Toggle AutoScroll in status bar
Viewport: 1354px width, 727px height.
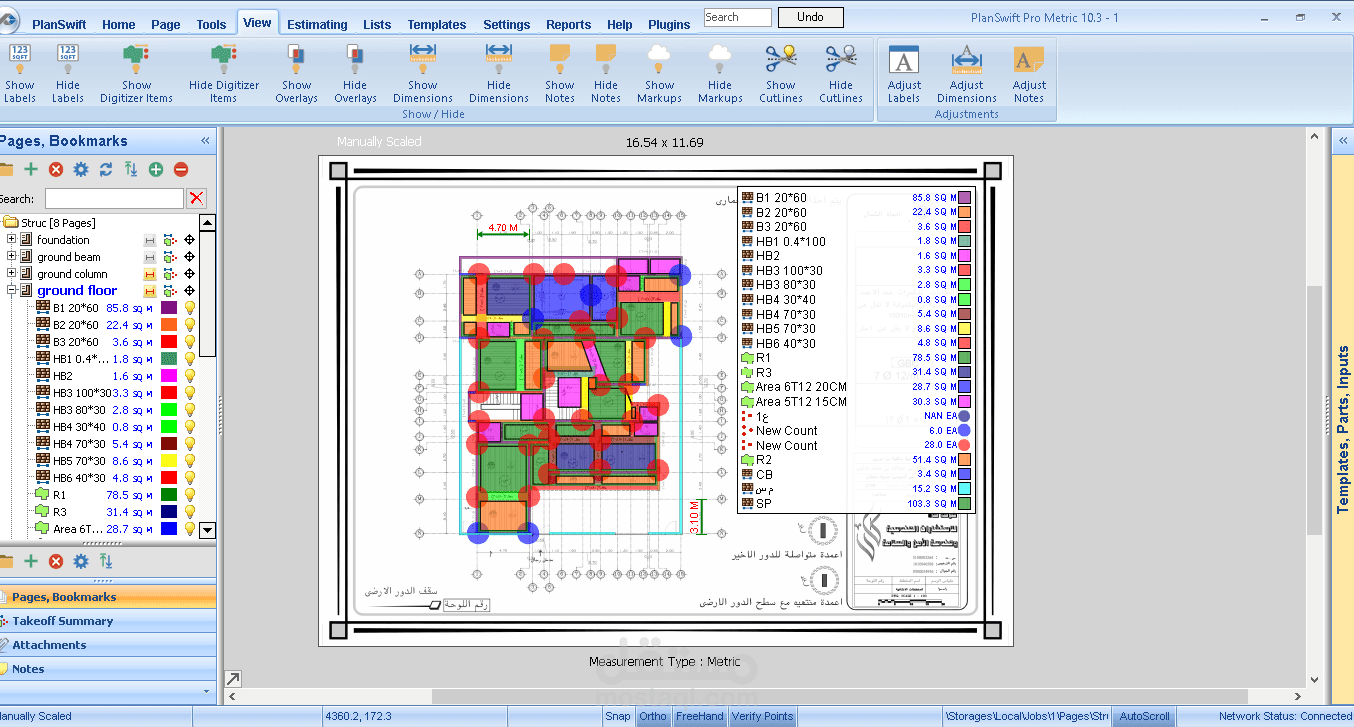tap(1144, 716)
